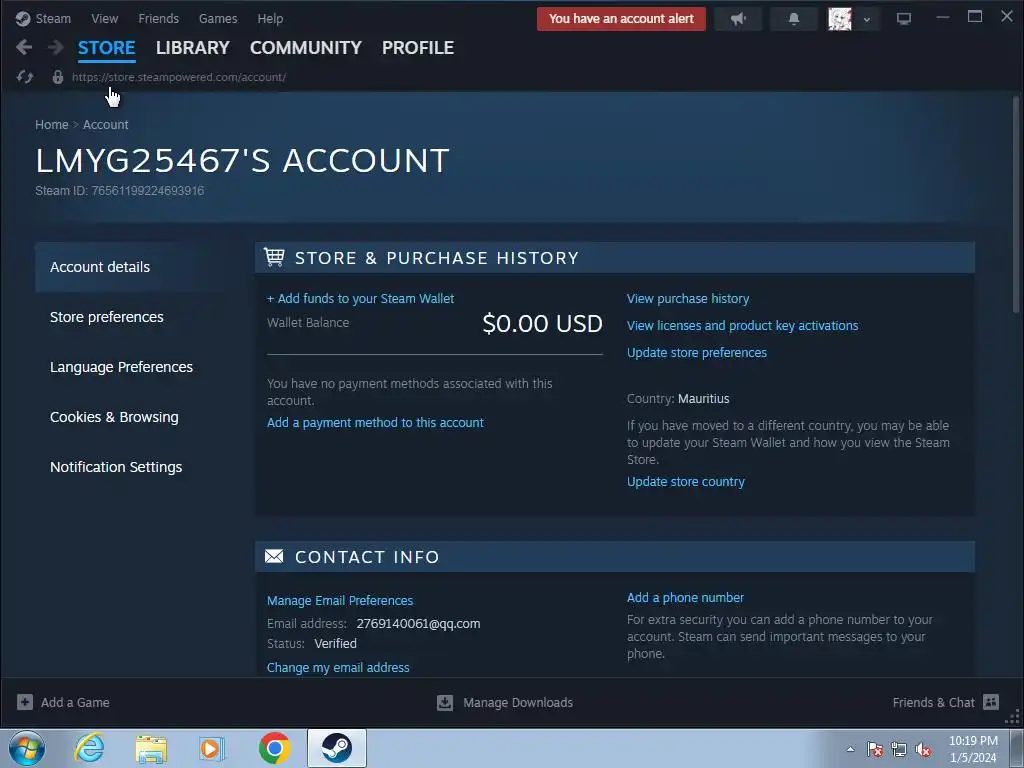Open the bell notifications icon
Image resolution: width=1024 pixels, height=768 pixels.
point(793,19)
